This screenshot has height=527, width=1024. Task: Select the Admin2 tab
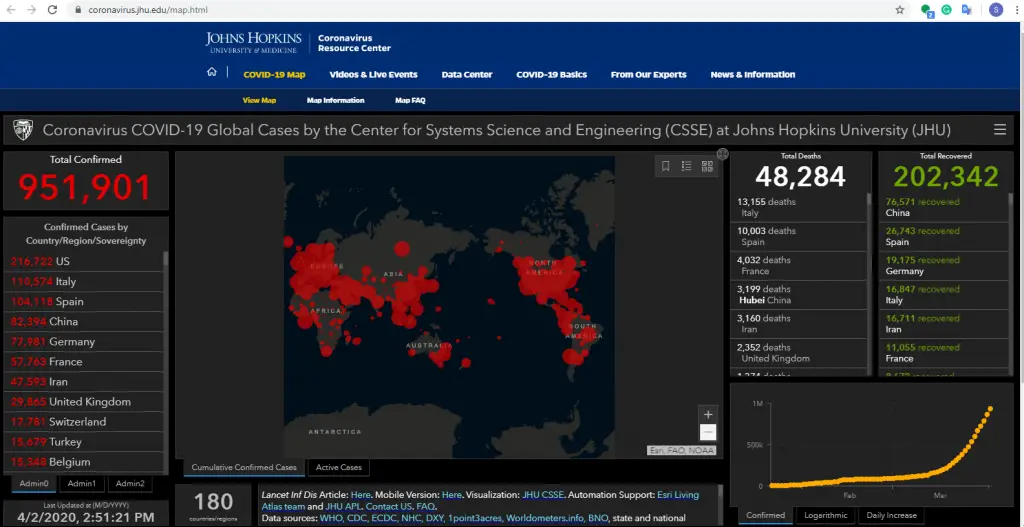[130, 483]
